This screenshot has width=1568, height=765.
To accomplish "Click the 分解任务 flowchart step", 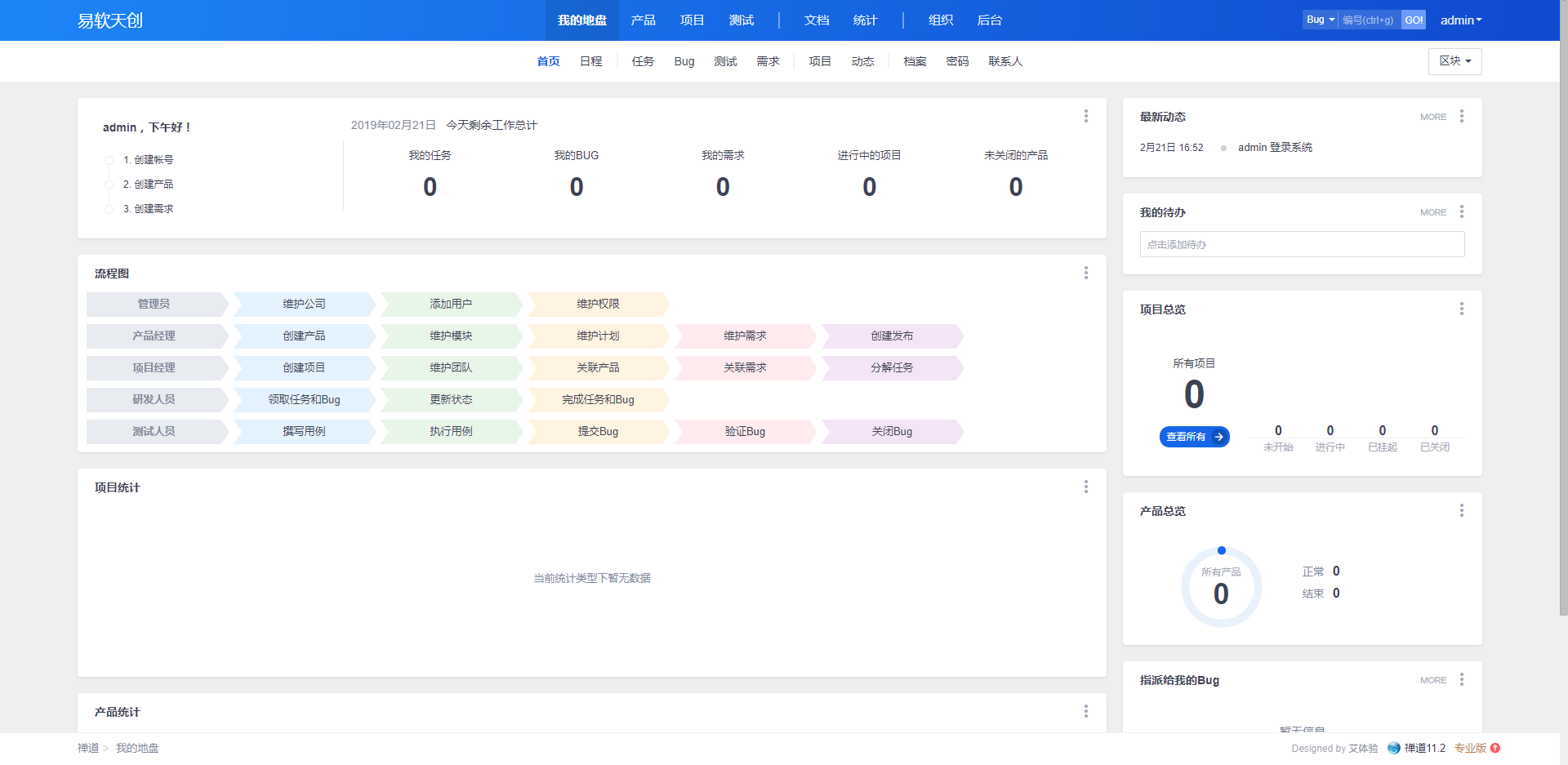I will [x=892, y=367].
